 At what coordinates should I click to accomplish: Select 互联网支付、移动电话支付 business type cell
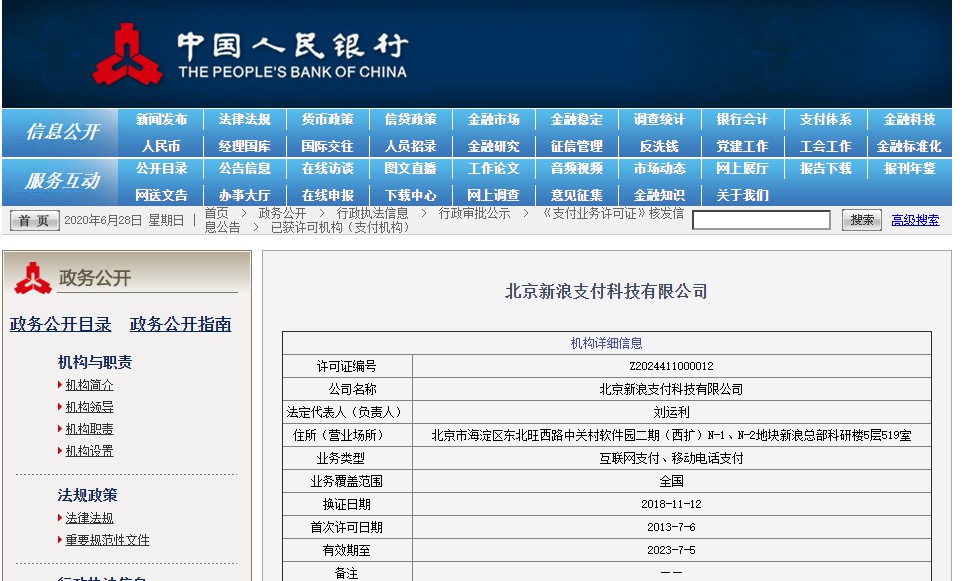(672, 458)
